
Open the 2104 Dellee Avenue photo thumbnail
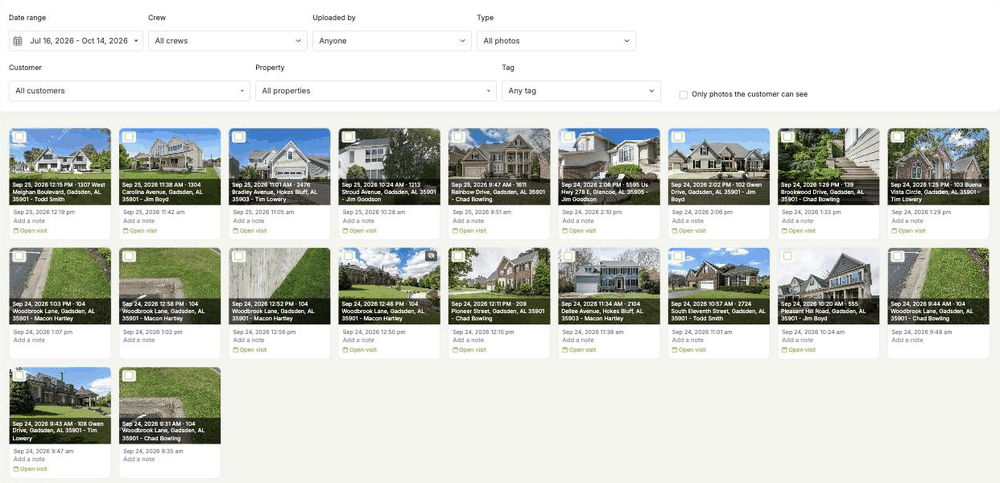tap(609, 286)
